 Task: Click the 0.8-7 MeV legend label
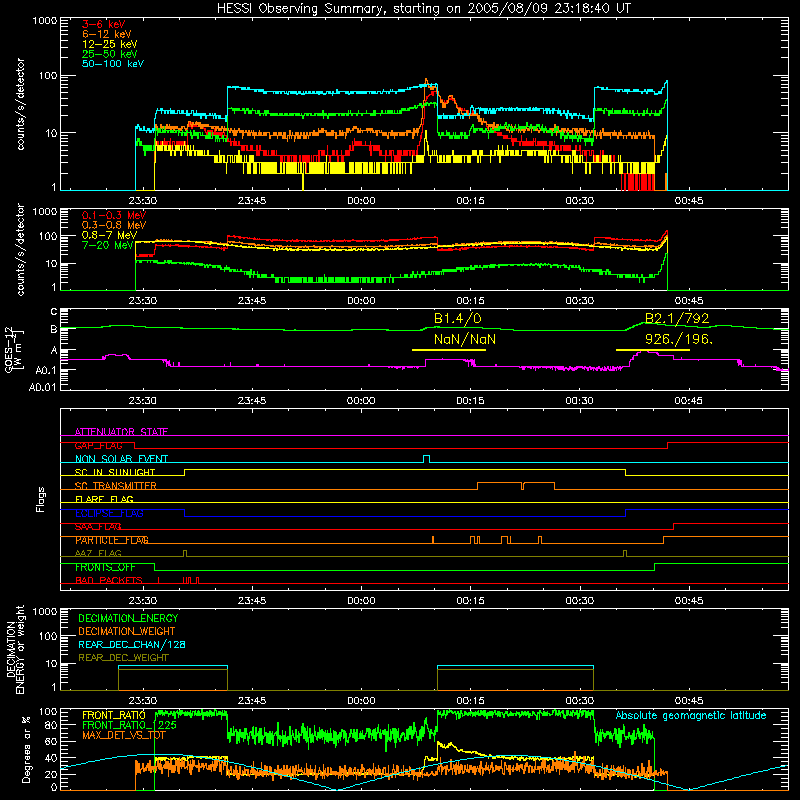click(x=110, y=235)
